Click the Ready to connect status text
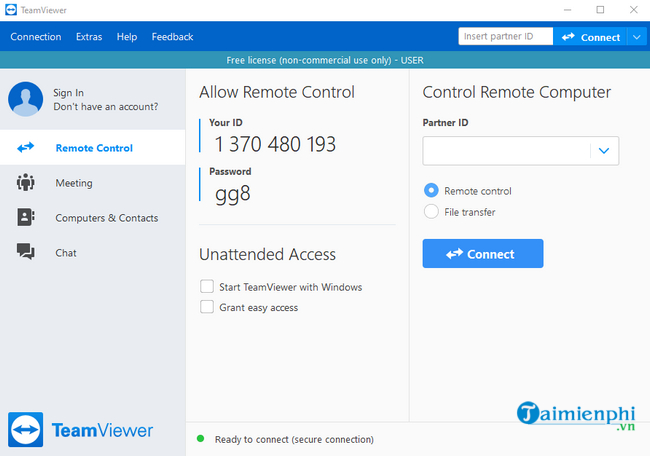The image size is (650, 456). click(294, 439)
